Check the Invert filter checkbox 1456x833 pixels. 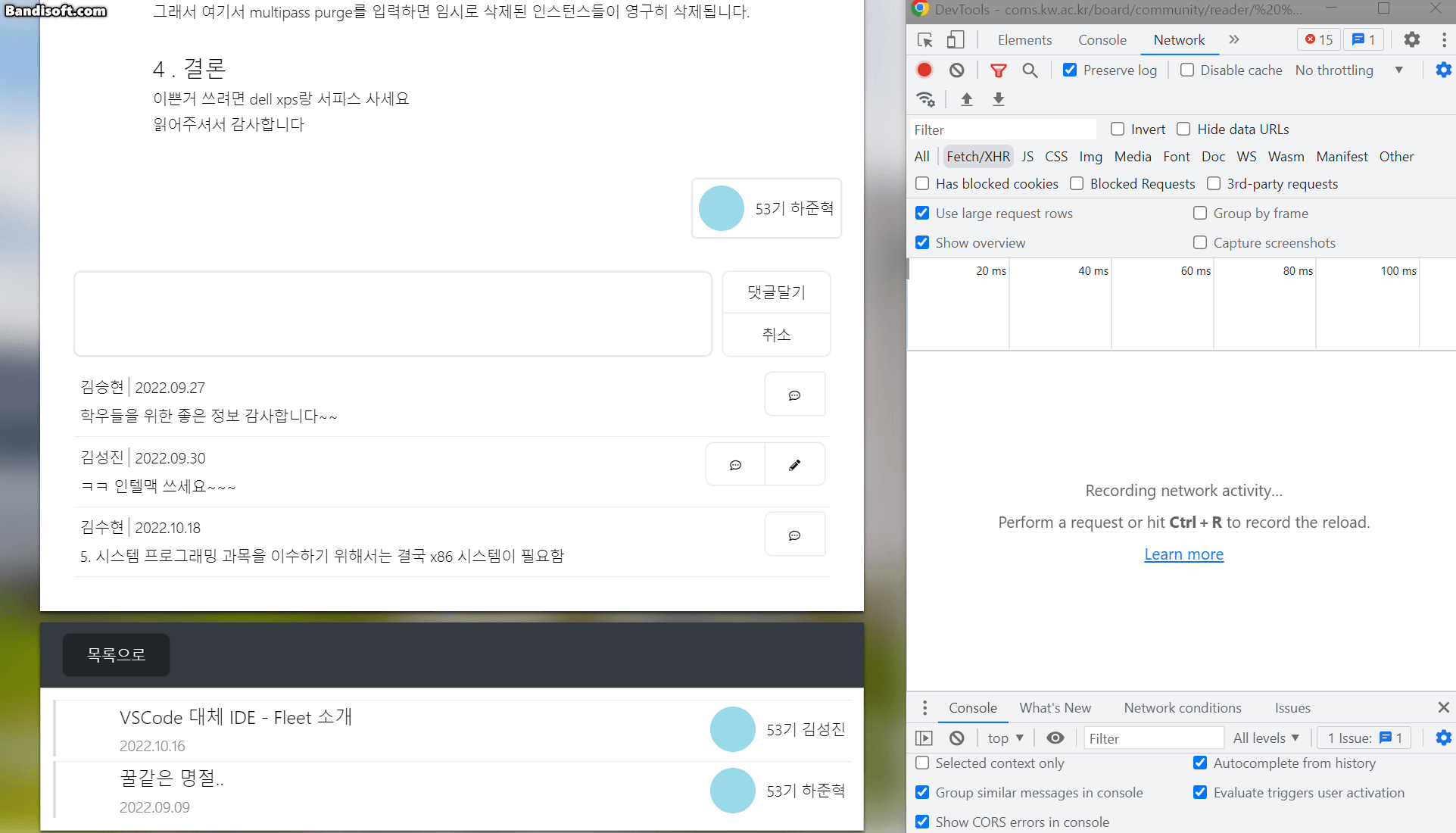pos(1118,129)
